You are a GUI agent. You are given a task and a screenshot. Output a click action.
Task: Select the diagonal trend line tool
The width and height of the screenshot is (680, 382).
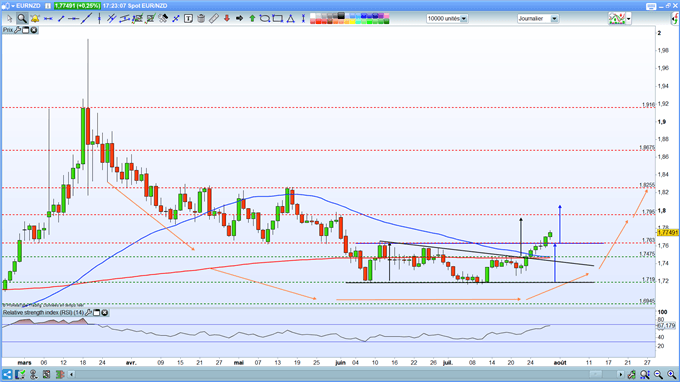[x=86, y=19]
